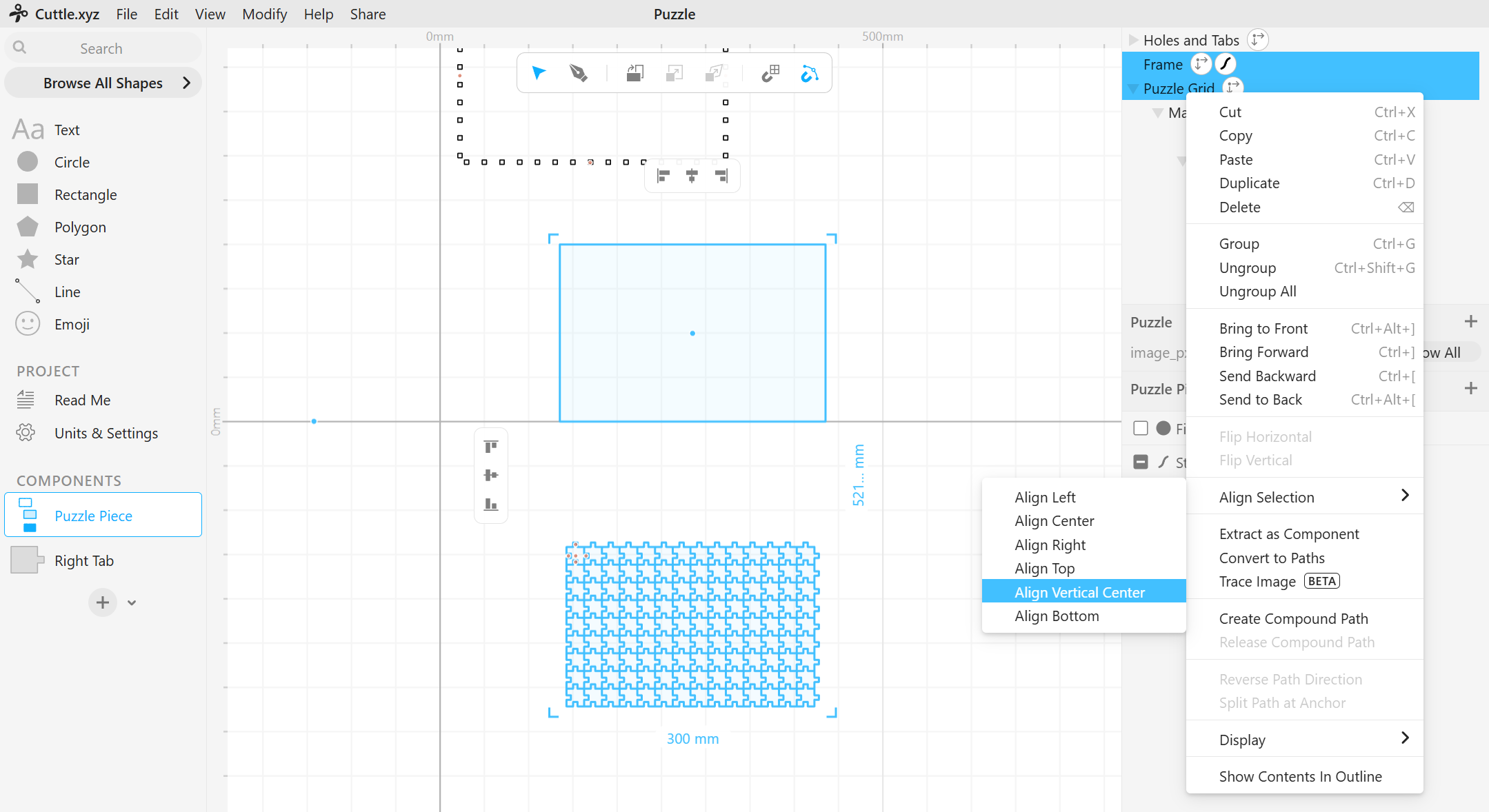Click the scale tool icon
Screen dimensions: 1489x812
pyautogui.click(x=674, y=72)
